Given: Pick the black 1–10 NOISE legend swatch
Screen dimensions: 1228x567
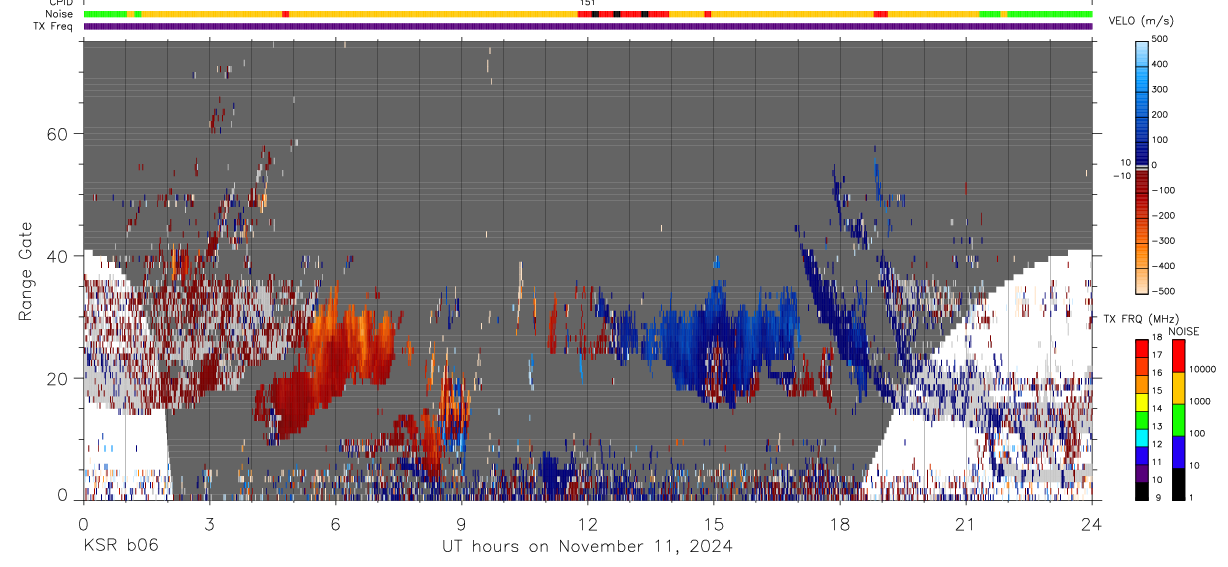Looking at the screenshot, I should point(1177,483).
